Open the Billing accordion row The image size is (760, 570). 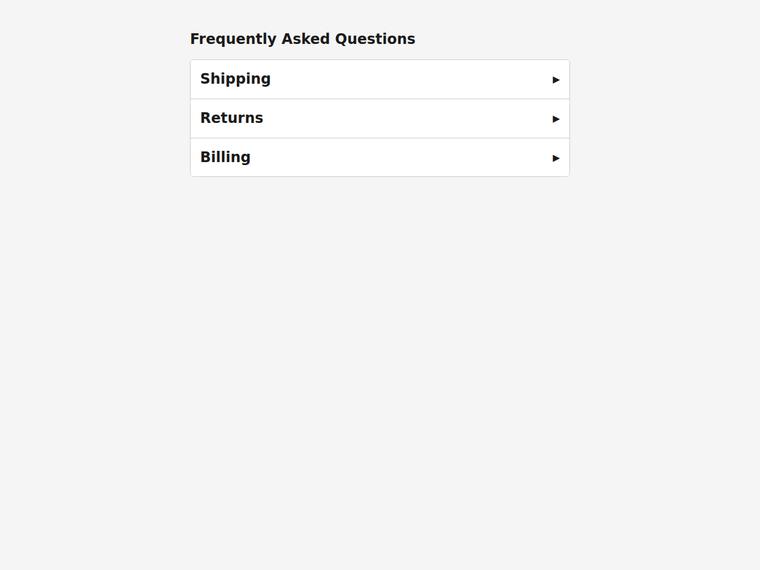380,158
